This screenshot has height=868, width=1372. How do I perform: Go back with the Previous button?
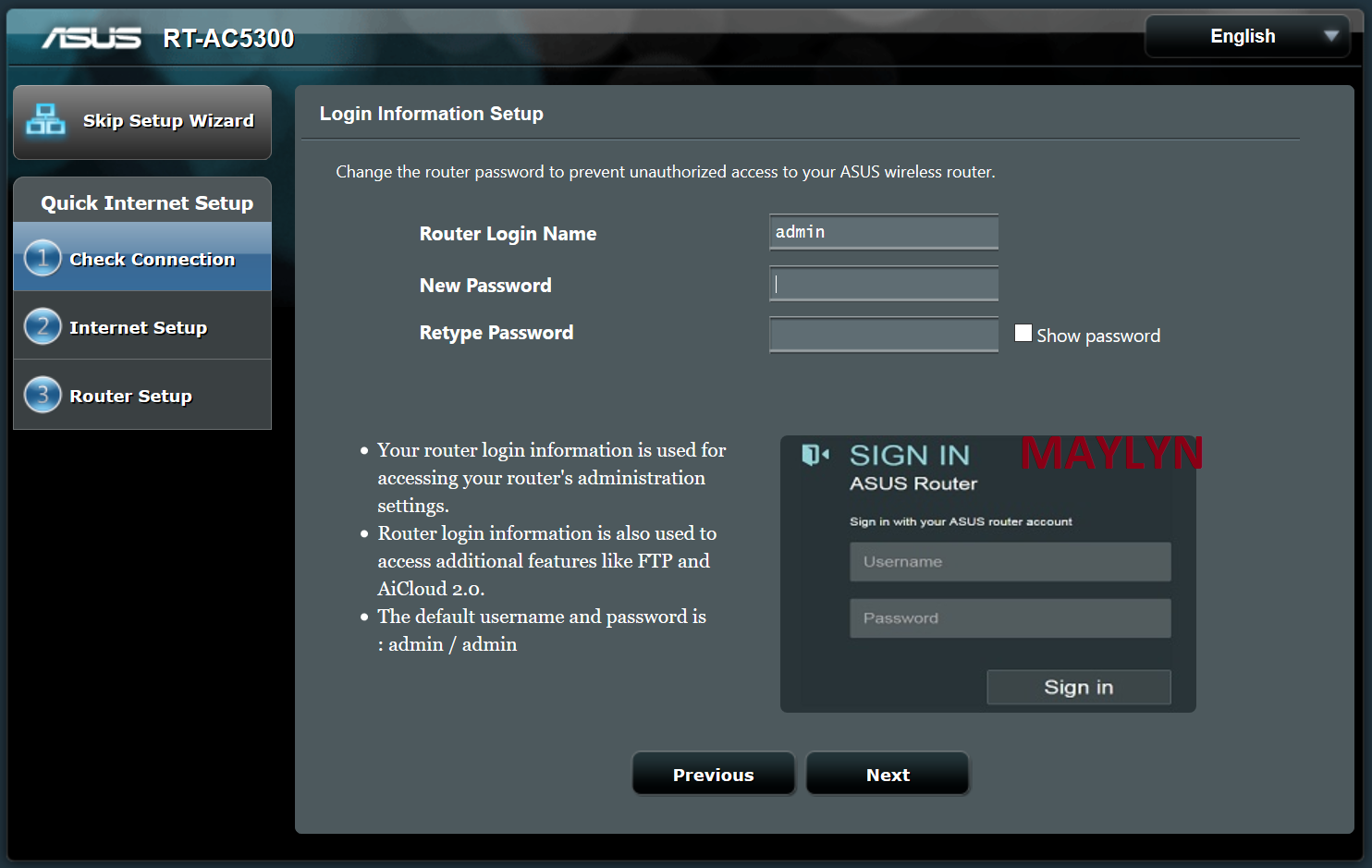[x=713, y=775]
